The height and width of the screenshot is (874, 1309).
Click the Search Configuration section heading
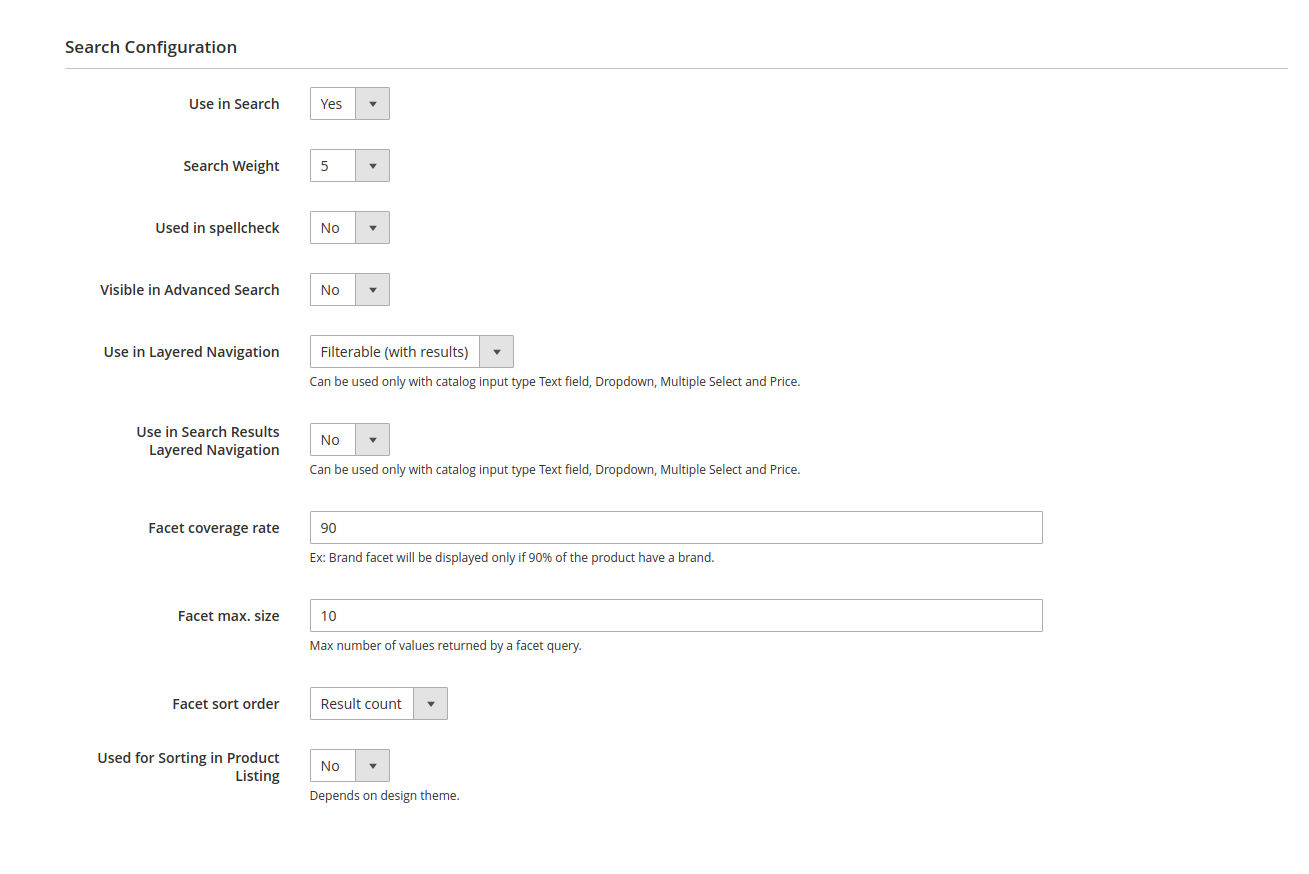coord(150,47)
